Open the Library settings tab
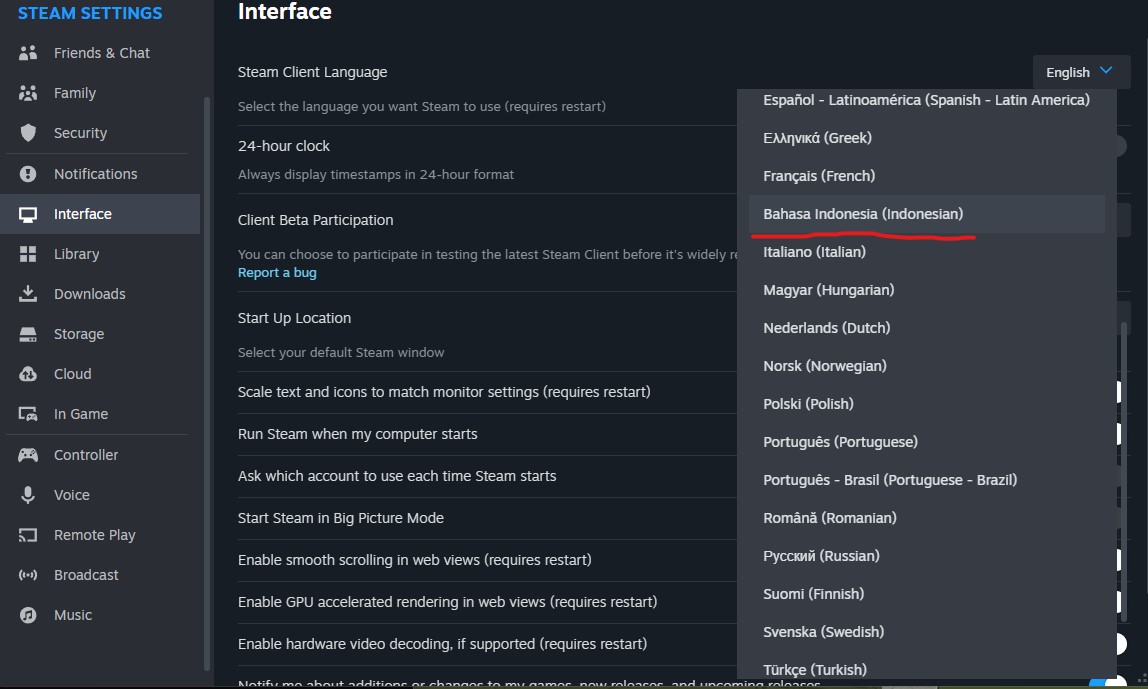Screen dimensions: 1148x689 coord(76,254)
